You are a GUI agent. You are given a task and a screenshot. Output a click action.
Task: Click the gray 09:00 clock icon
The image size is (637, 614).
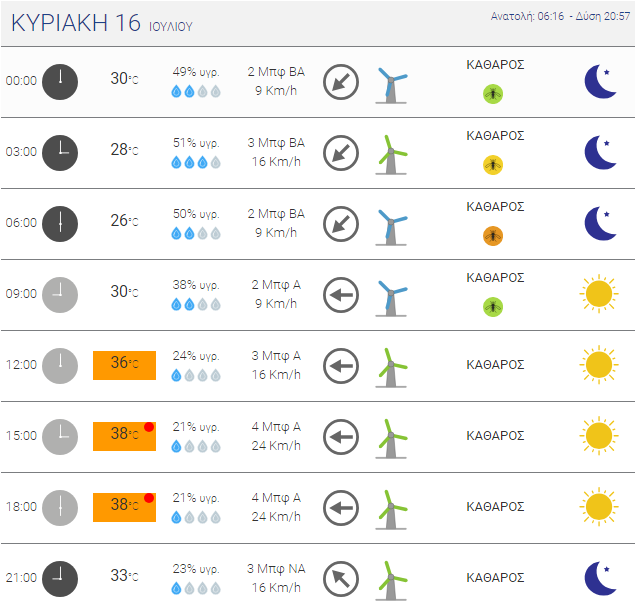pyautogui.click(x=60, y=295)
